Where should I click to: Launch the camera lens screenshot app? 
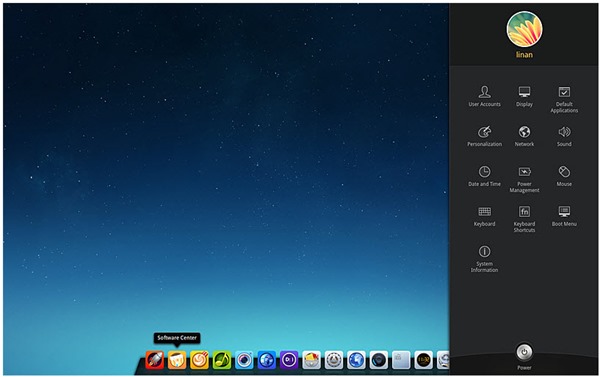pos(244,360)
